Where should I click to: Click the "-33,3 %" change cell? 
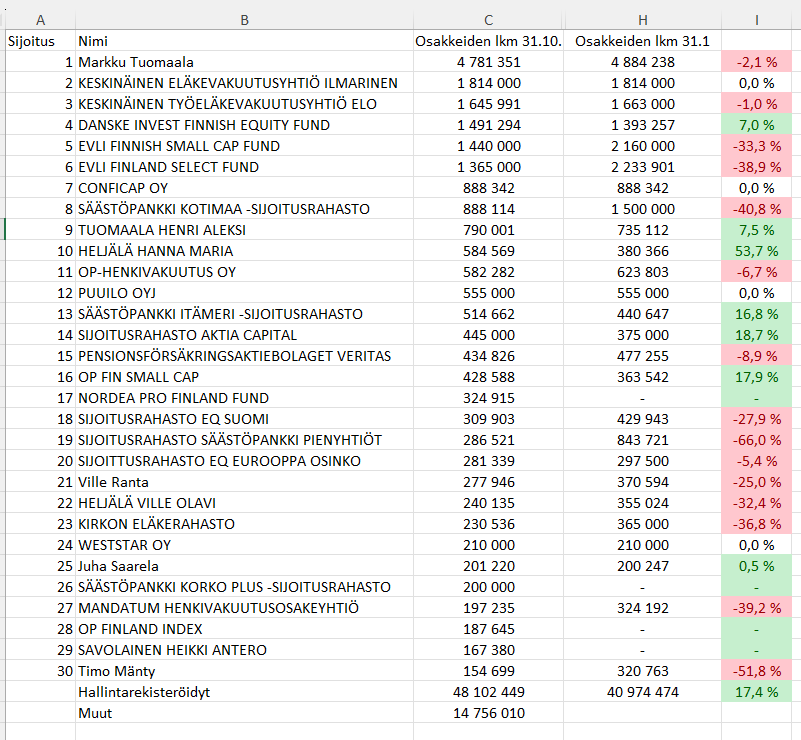[x=757, y=146]
